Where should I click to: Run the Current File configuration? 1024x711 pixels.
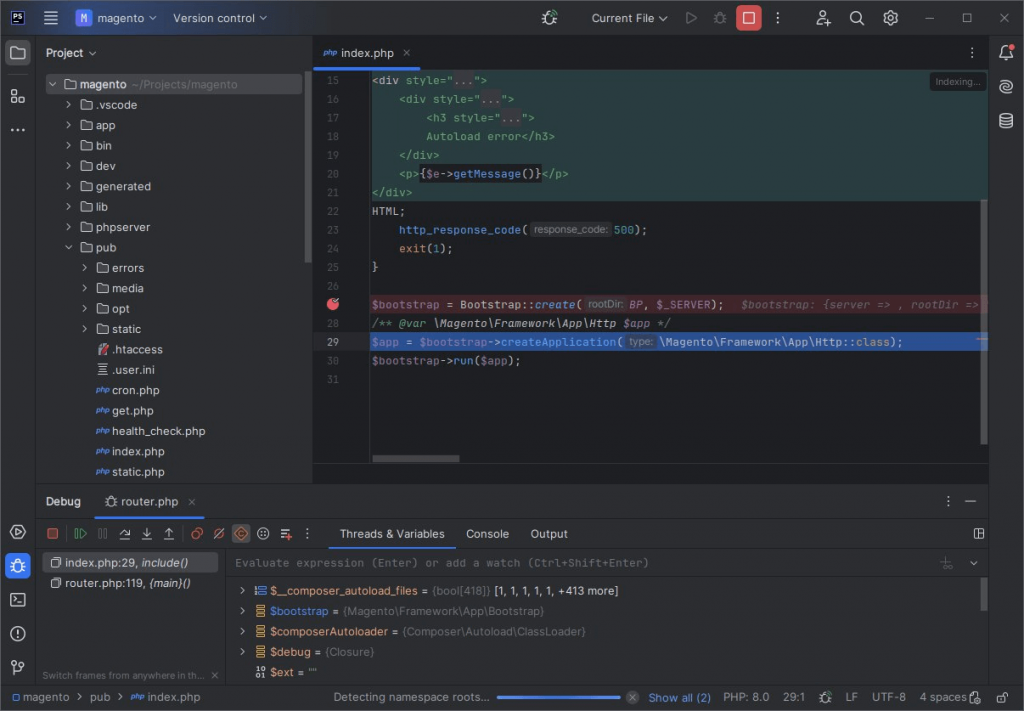[x=691, y=18]
